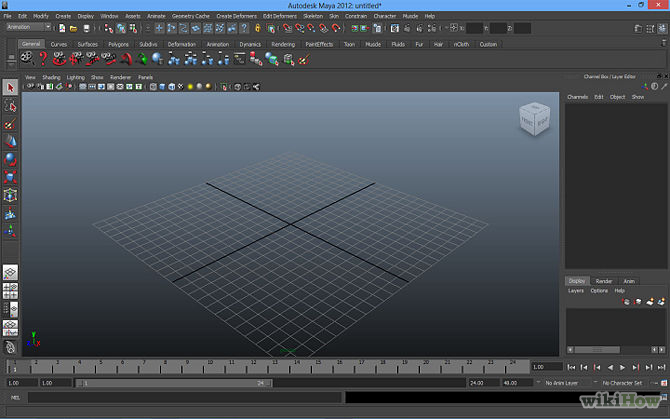
Task: Click the playback end time field 24.00
Action: 484,383
